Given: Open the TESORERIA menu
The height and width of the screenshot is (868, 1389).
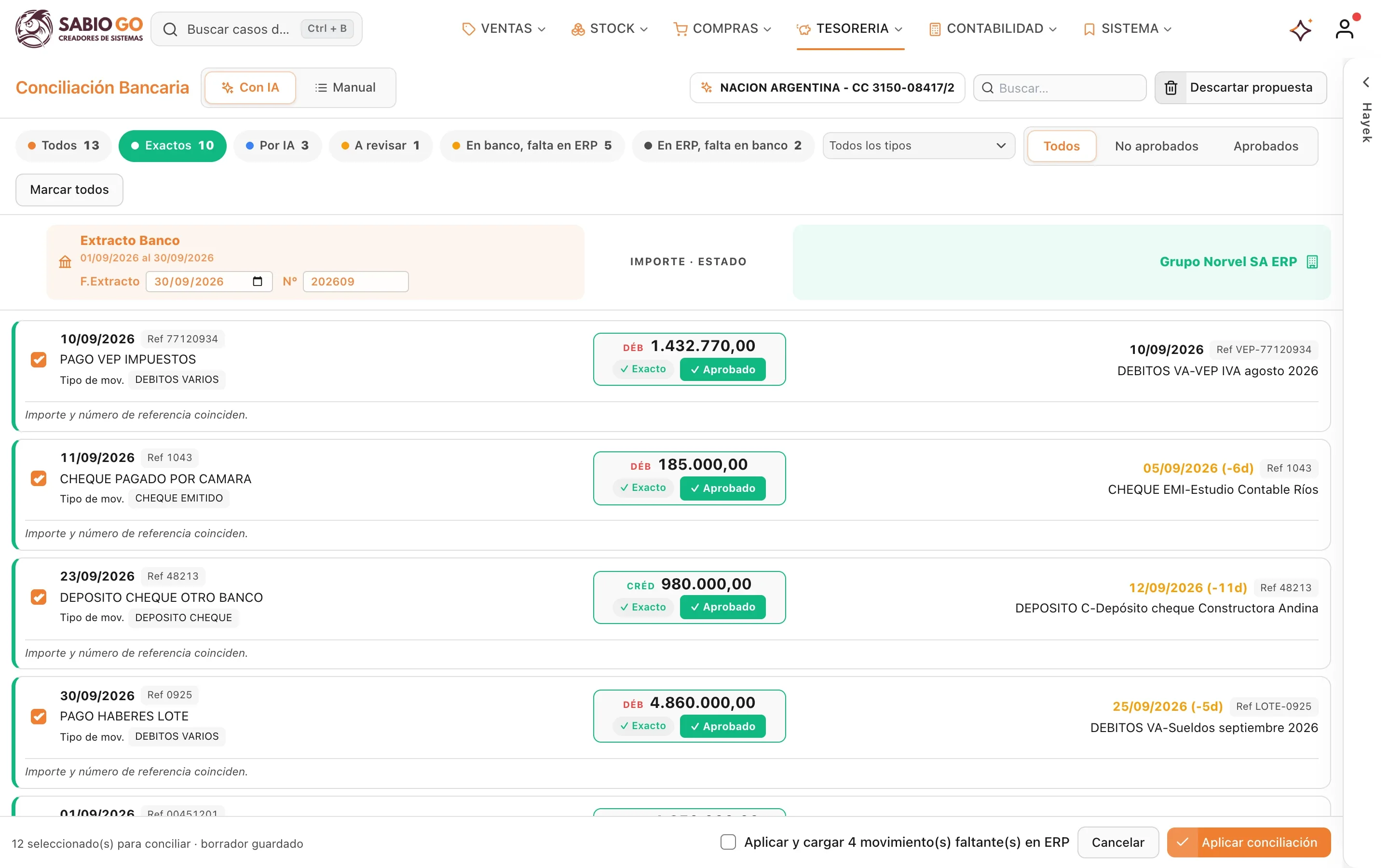Looking at the screenshot, I should pyautogui.click(x=850, y=29).
